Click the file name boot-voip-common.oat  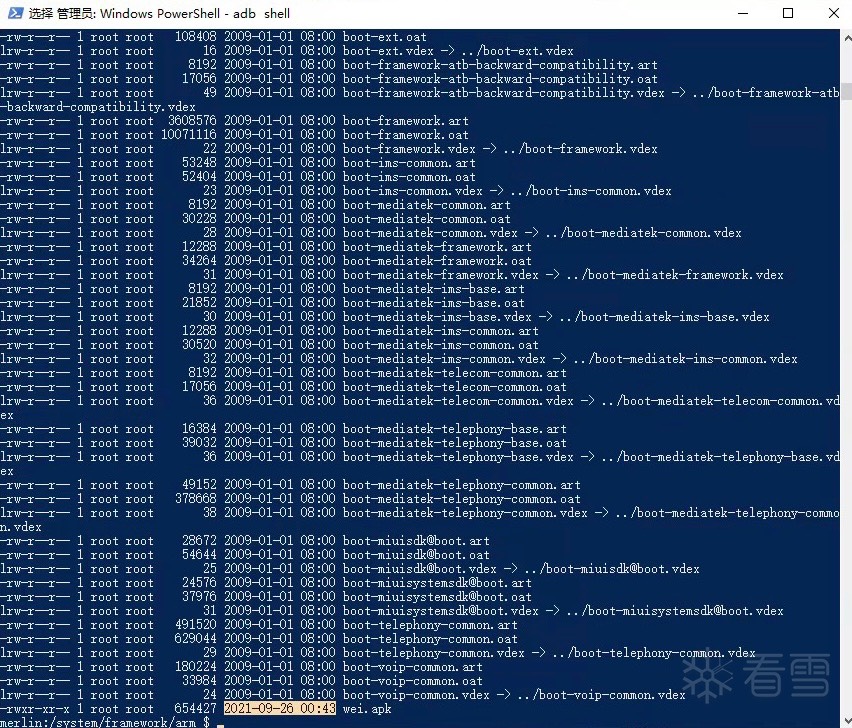(x=413, y=681)
